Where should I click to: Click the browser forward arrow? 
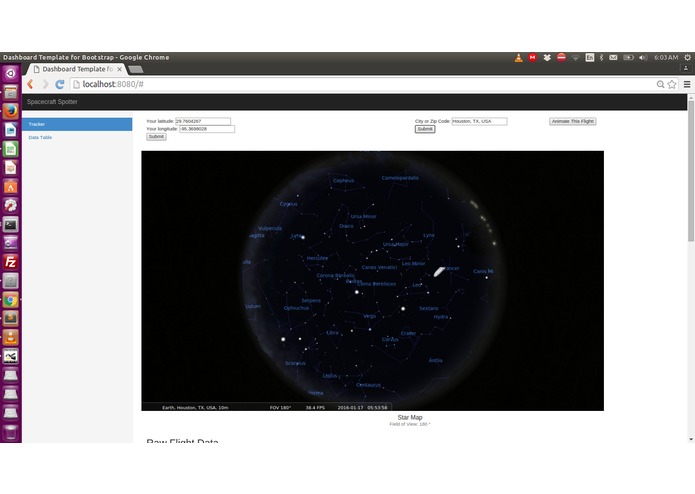45,84
